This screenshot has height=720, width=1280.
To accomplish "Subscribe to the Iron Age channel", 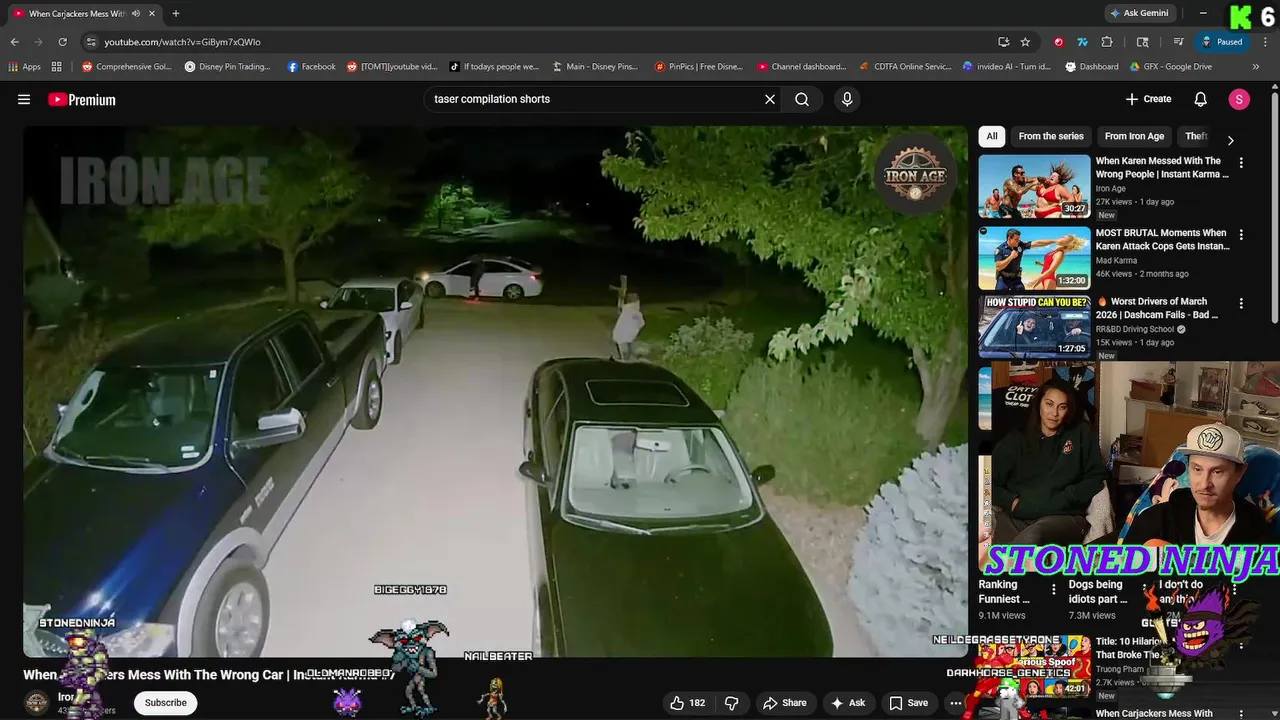I will pyautogui.click(x=165, y=703).
